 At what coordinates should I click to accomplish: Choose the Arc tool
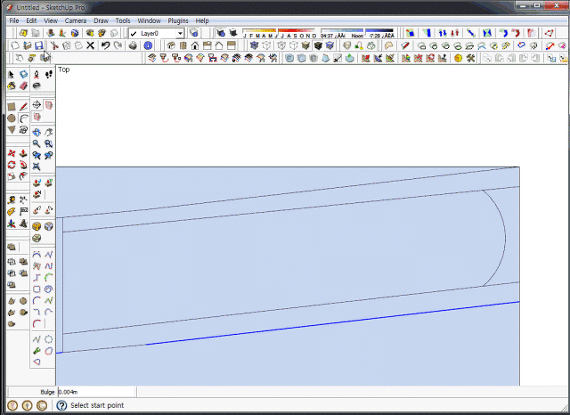point(24,118)
